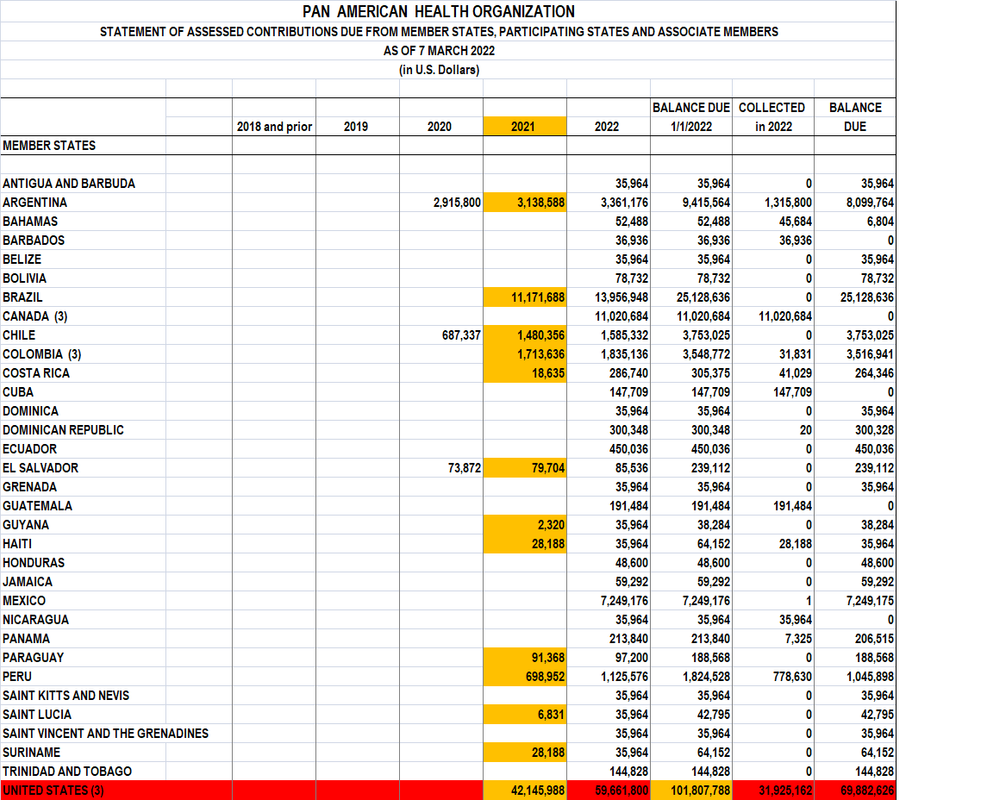Select the 2020 column header cell
This screenshot has width=993, height=800.
pyautogui.click(x=440, y=127)
